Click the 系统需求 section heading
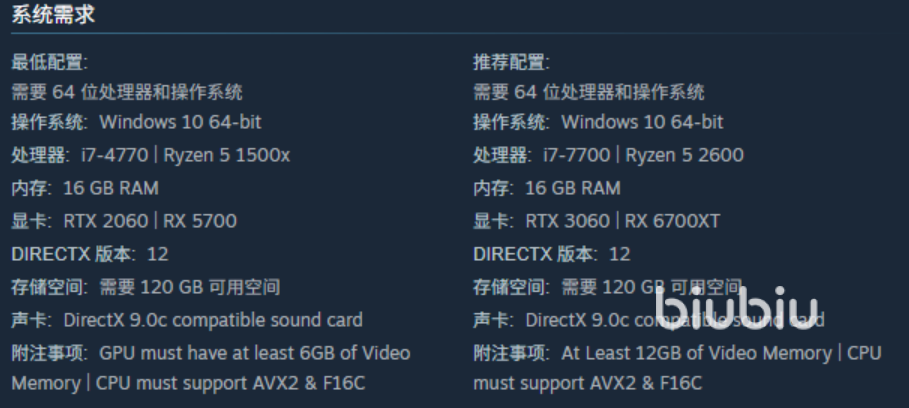Screen dimensions: 909x408 [x=53, y=15]
